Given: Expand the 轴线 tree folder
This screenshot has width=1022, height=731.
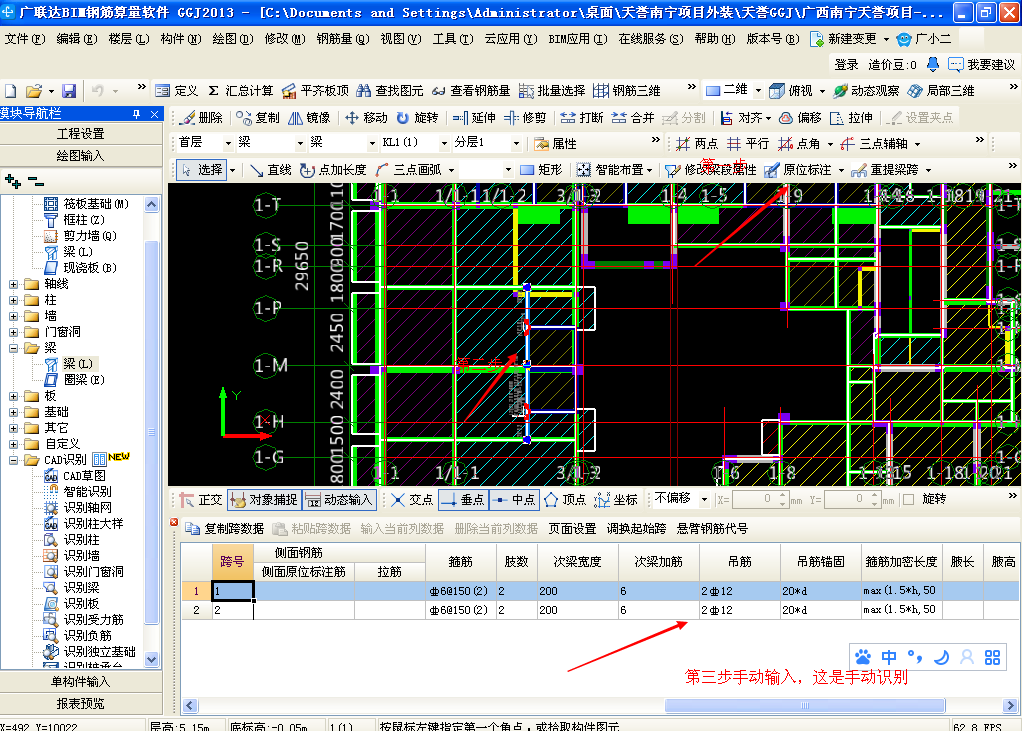Looking at the screenshot, I should point(13,284).
